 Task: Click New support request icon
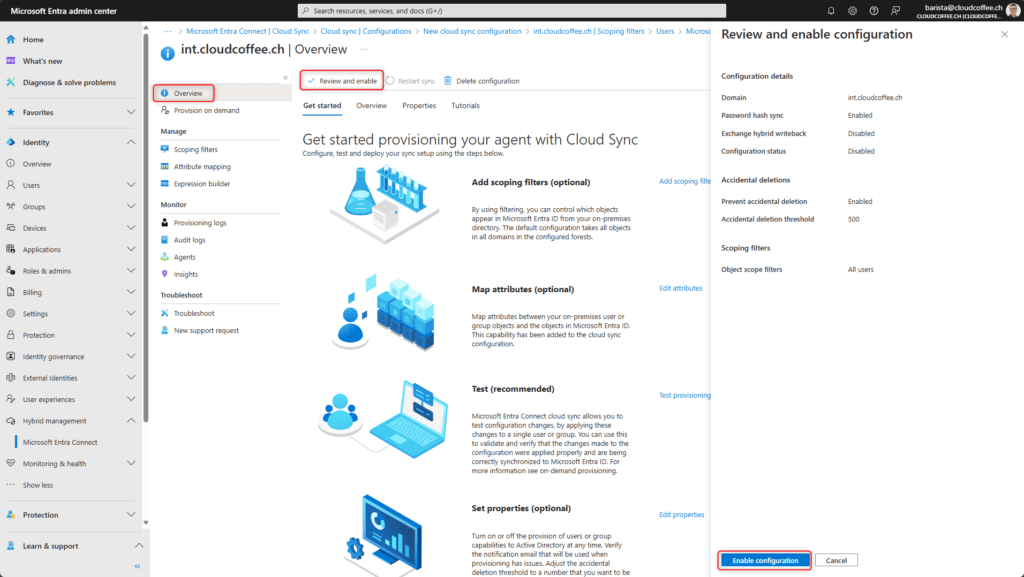(165, 330)
